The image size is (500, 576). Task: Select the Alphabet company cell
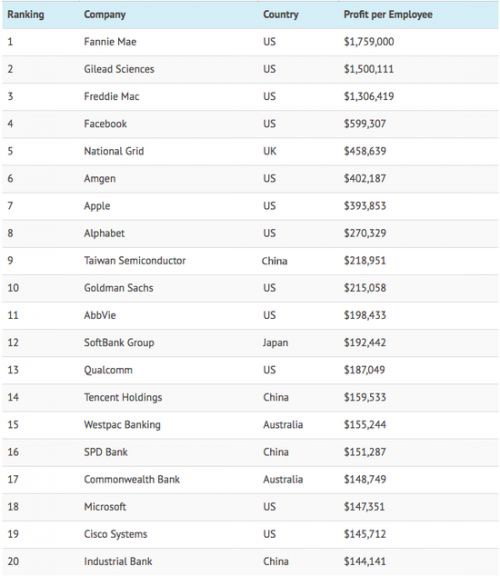(104, 233)
